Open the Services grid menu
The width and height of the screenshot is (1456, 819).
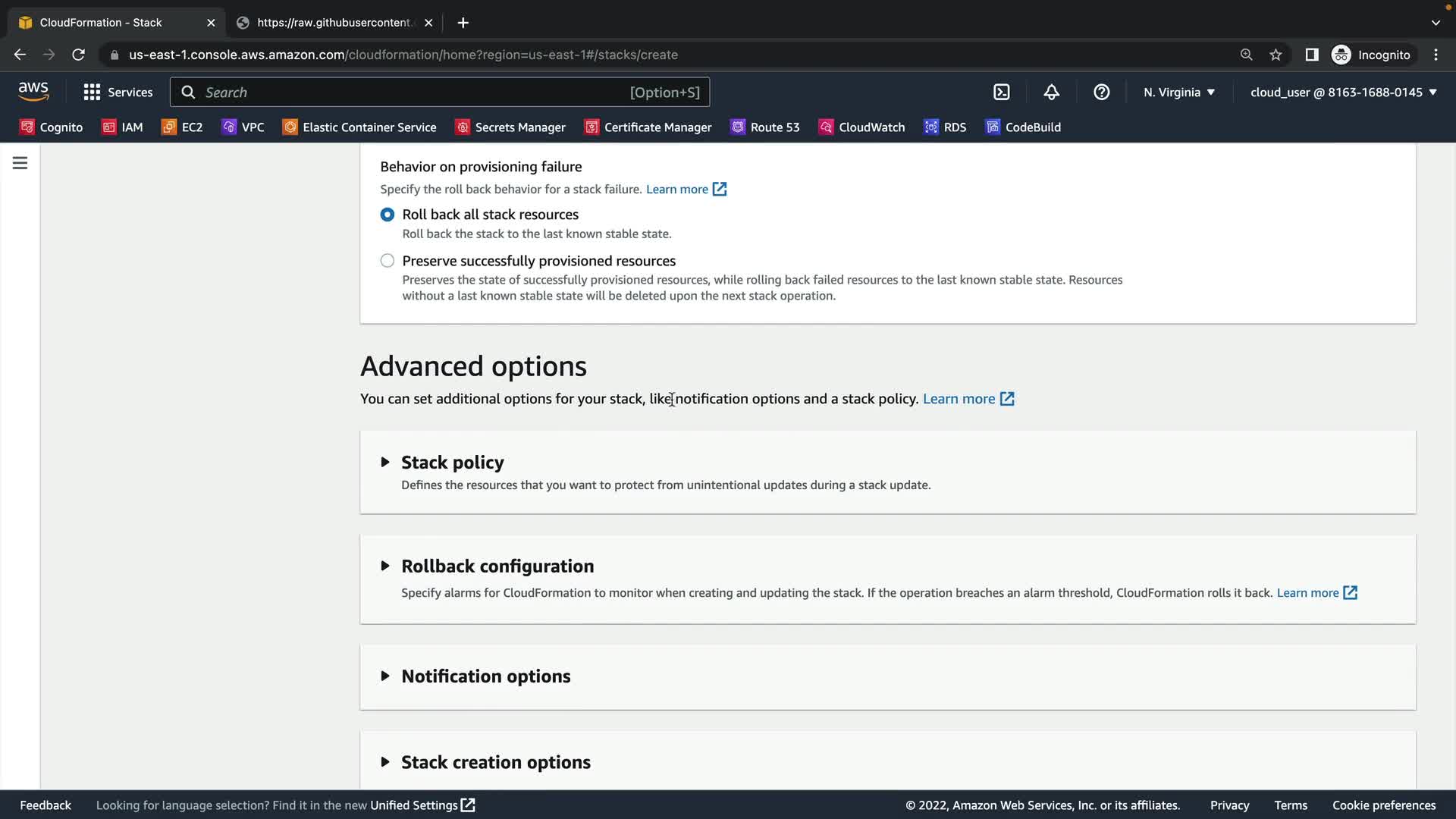[x=118, y=92]
